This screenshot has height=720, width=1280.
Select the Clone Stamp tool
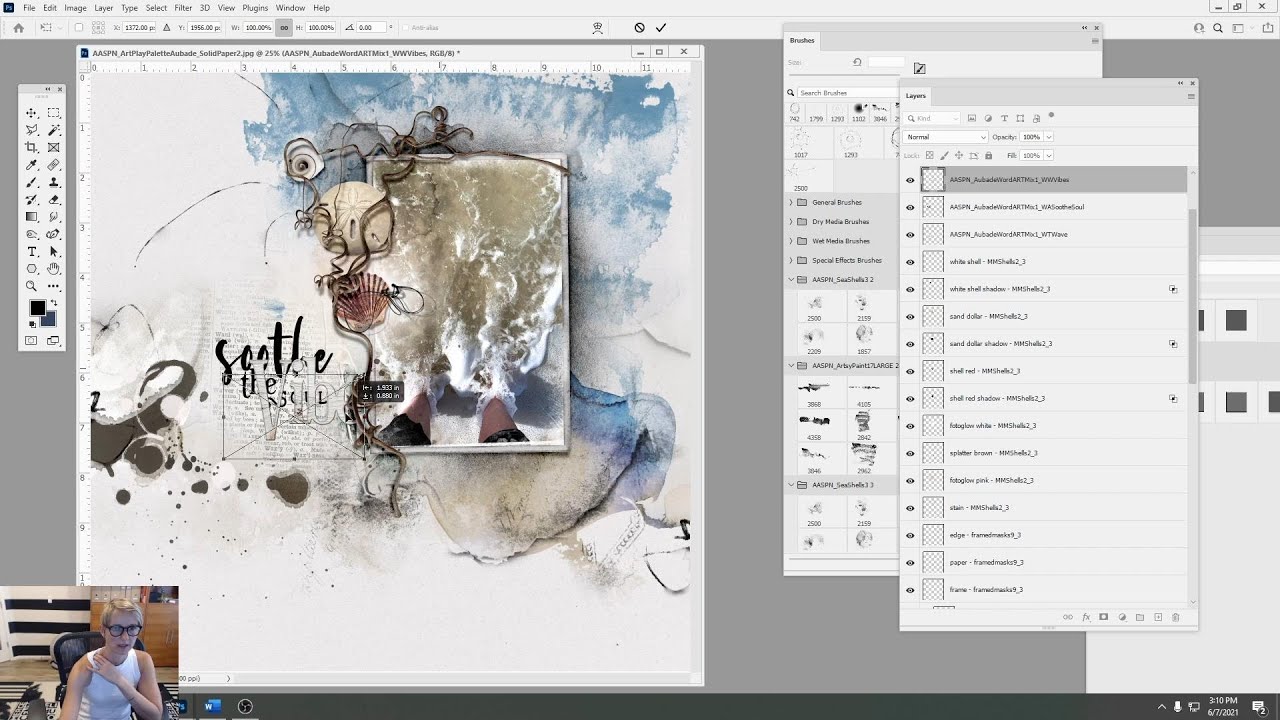pyautogui.click(x=53, y=182)
